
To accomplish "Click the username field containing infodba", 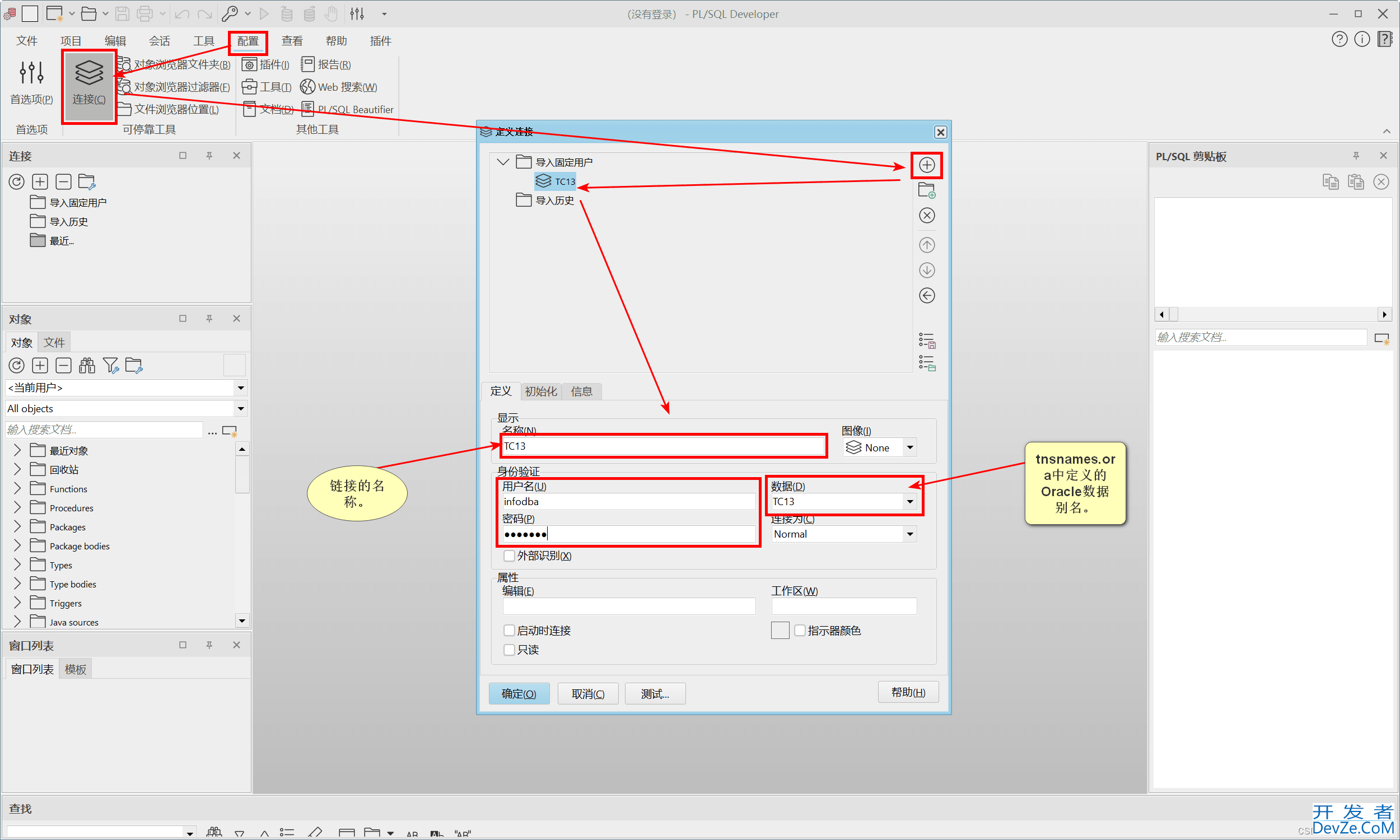I will [x=629, y=502].
